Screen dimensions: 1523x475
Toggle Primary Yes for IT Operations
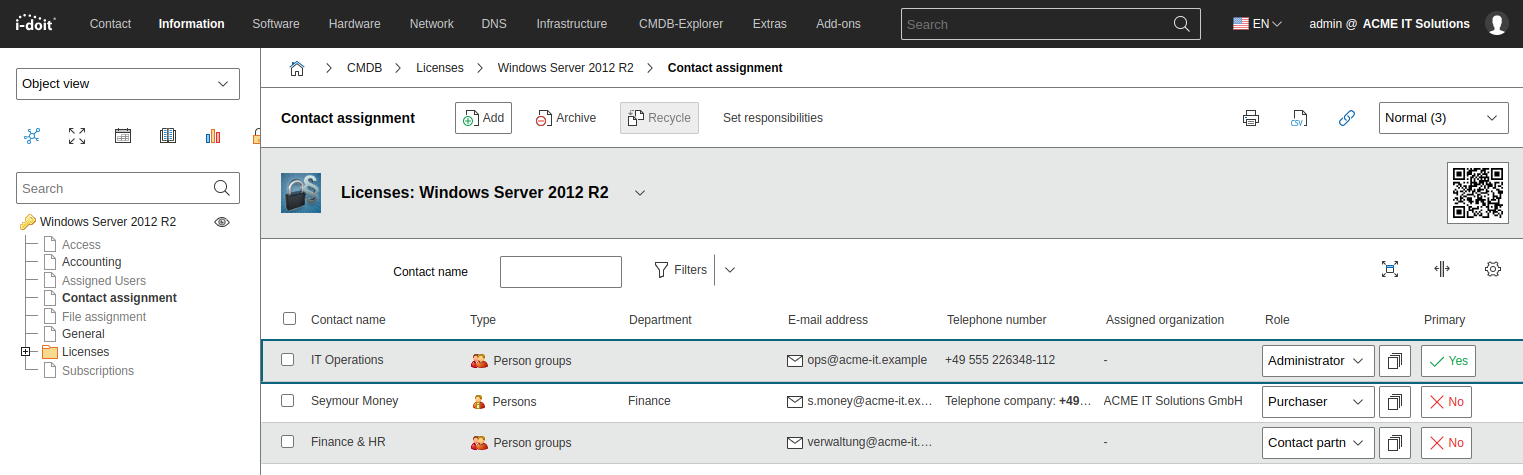(1448, 361)
